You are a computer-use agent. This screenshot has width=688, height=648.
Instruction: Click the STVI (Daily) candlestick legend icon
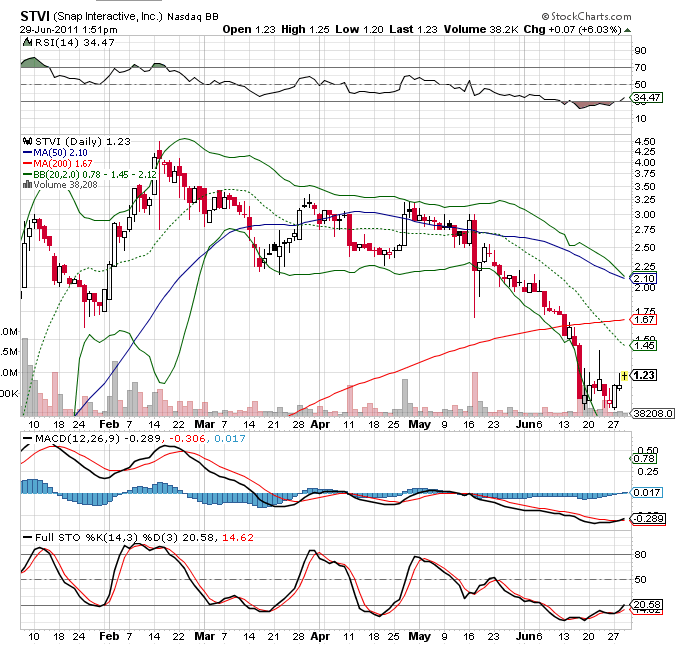click(x=27, y=142)
